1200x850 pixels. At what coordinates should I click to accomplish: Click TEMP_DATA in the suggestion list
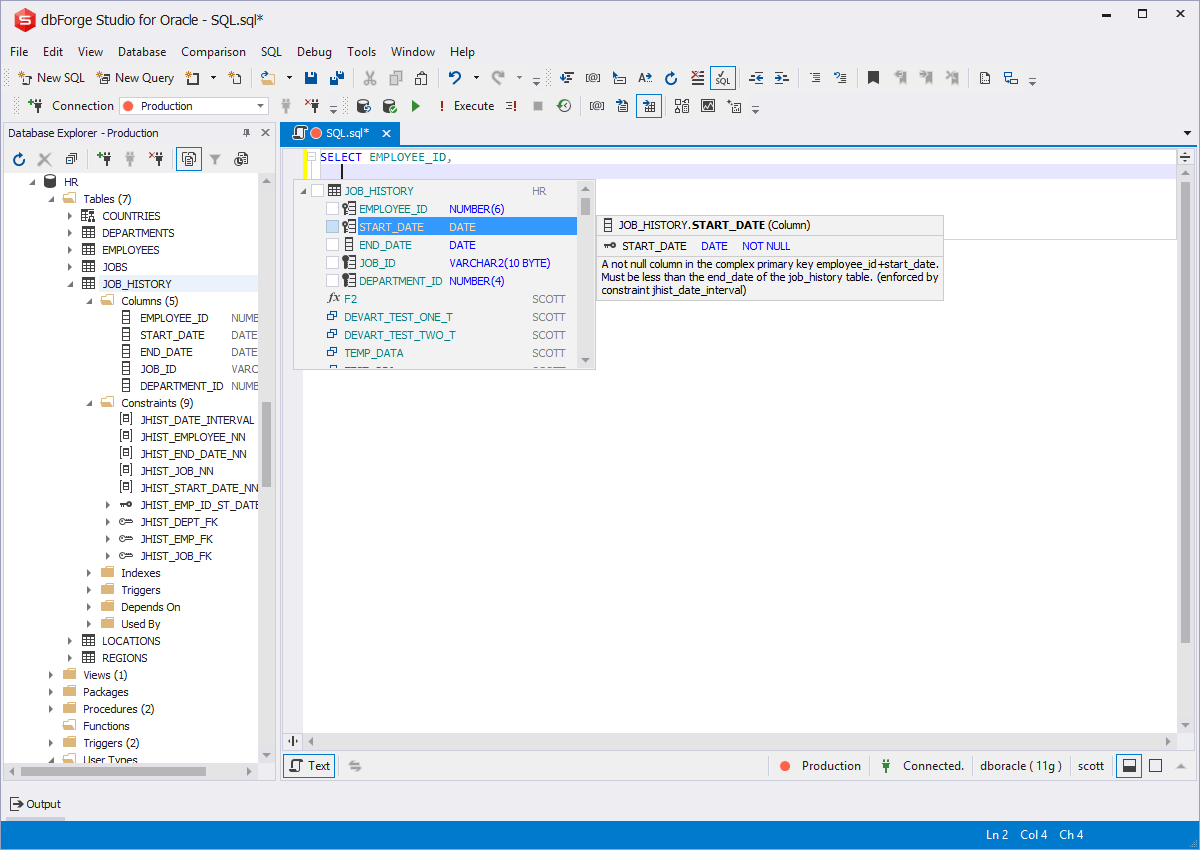(x=374, y=353)
